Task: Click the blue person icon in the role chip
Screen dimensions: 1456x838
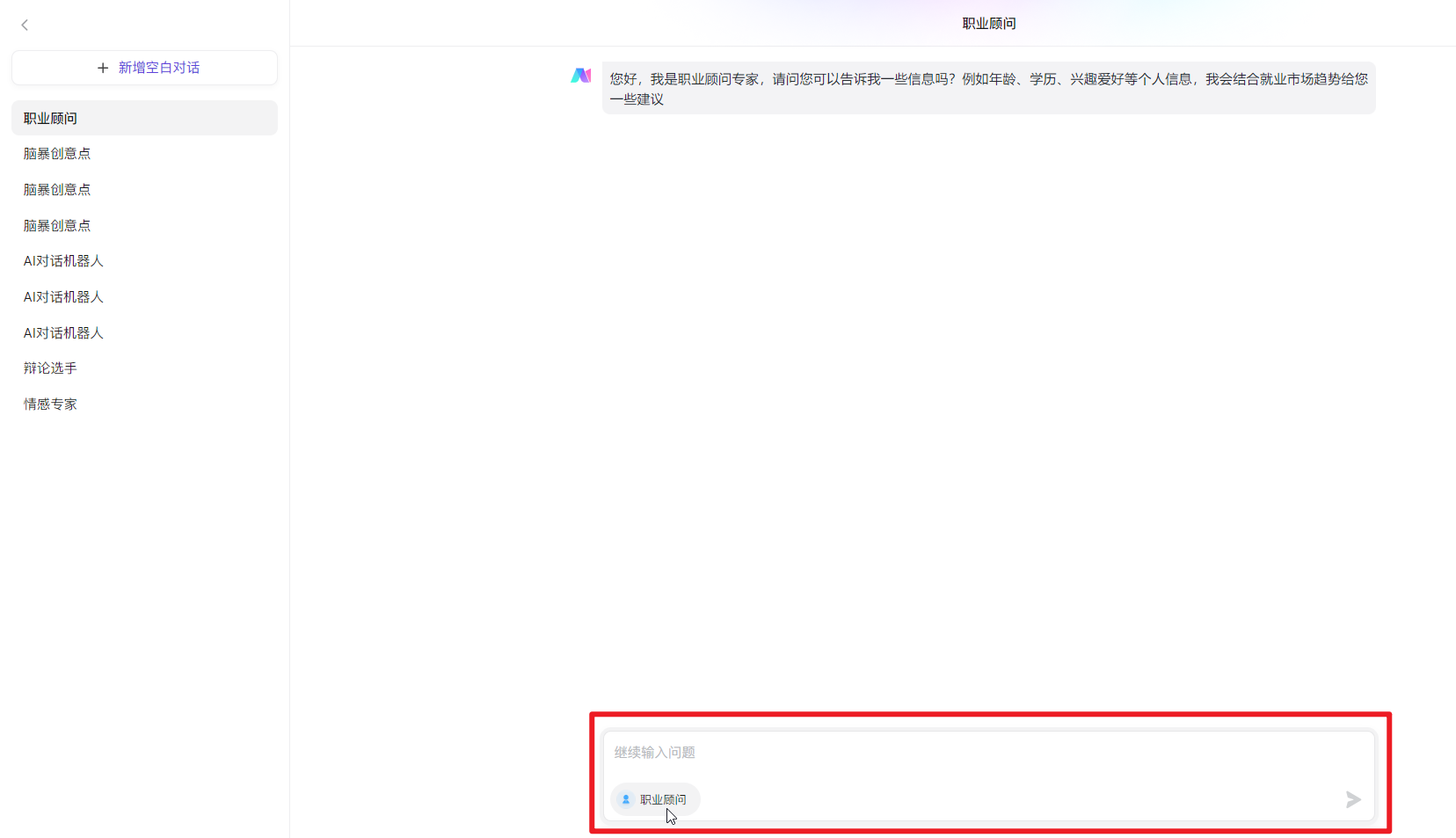Action: point(625,799)
